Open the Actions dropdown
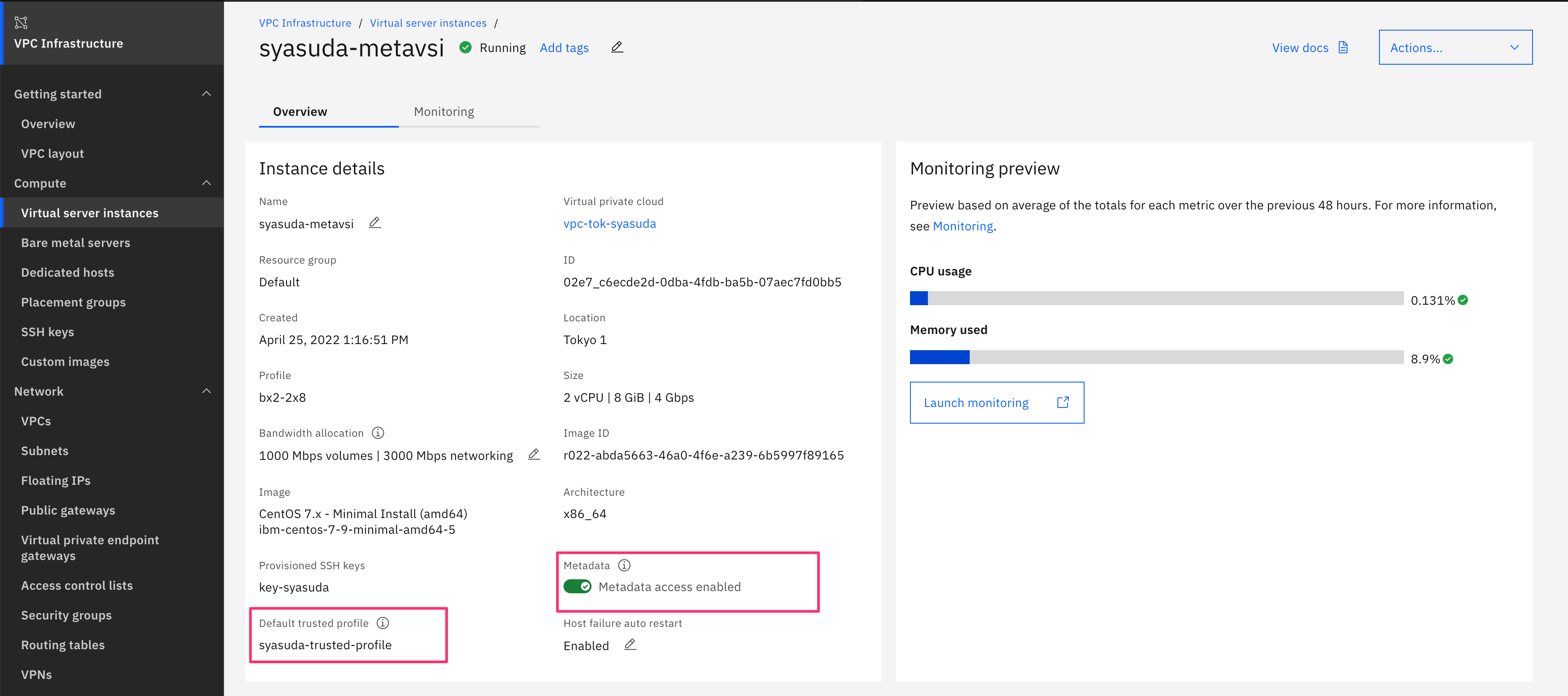The width and height of the screenshot is (1568, 696). 1456,48
